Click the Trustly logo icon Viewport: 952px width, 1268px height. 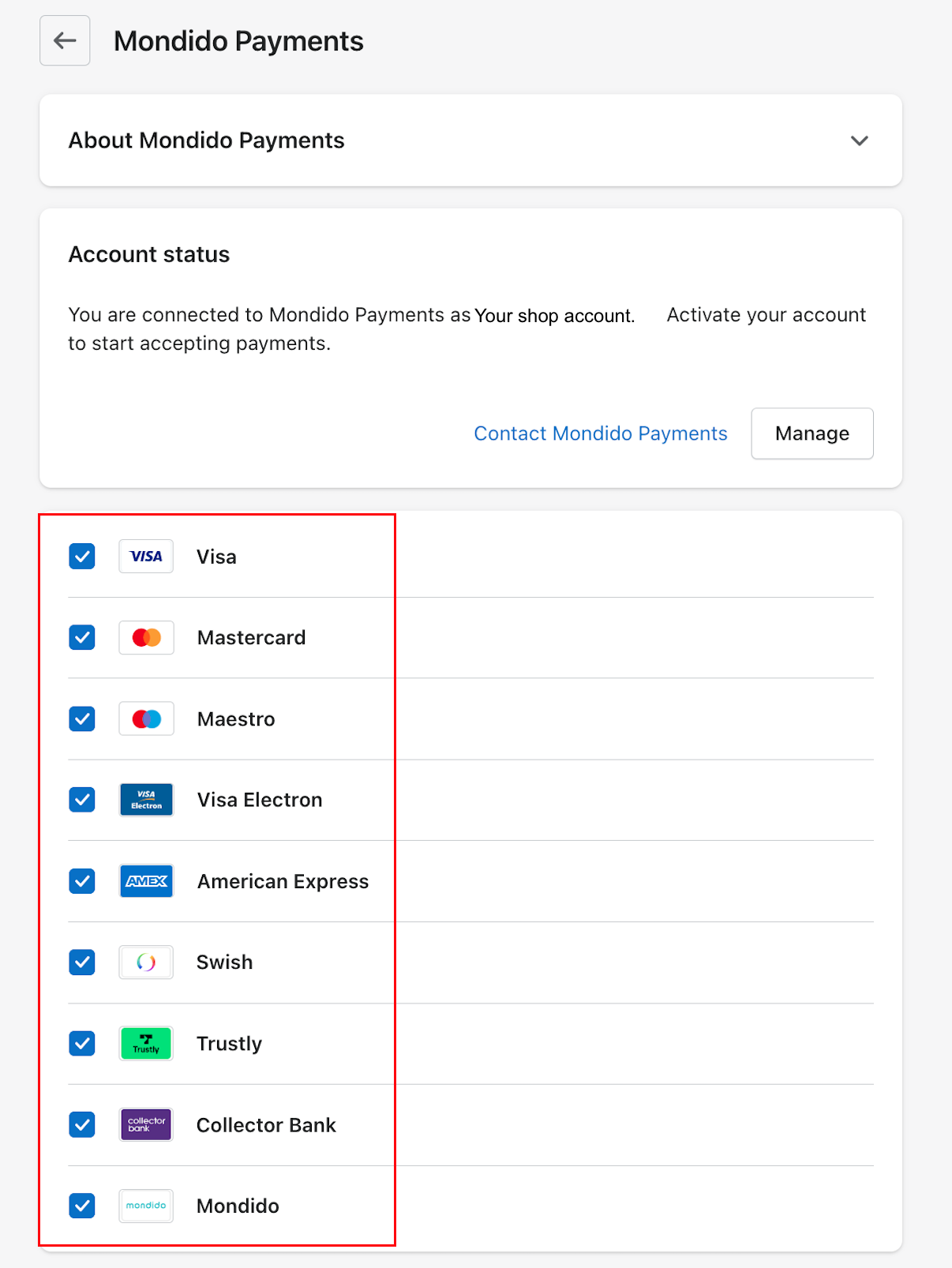point(146,1044)
